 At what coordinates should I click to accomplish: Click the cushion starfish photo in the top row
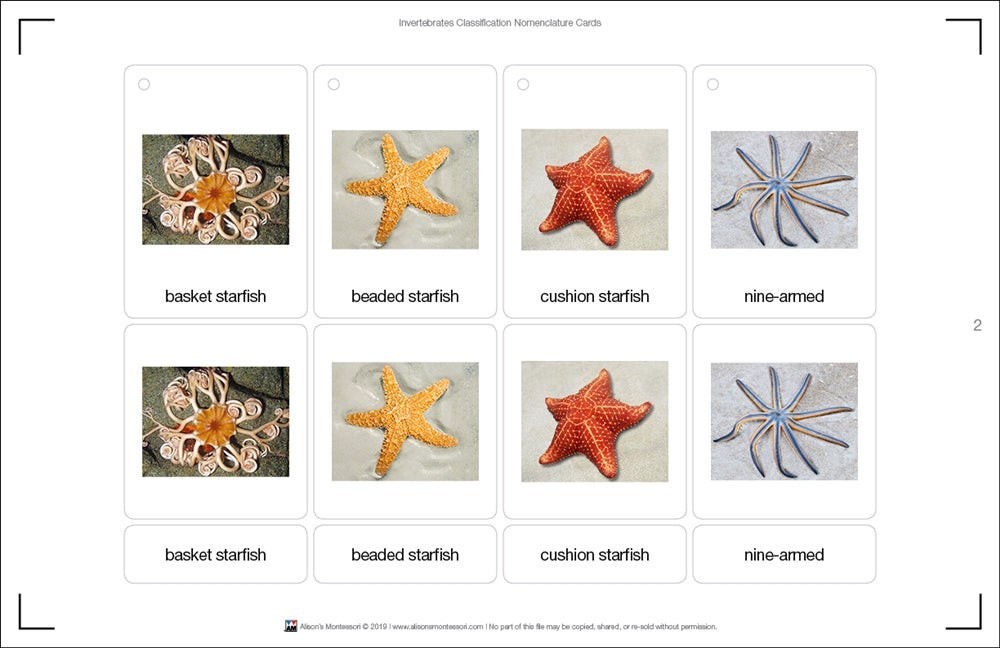pyautogui.click(x=594, y=189)
